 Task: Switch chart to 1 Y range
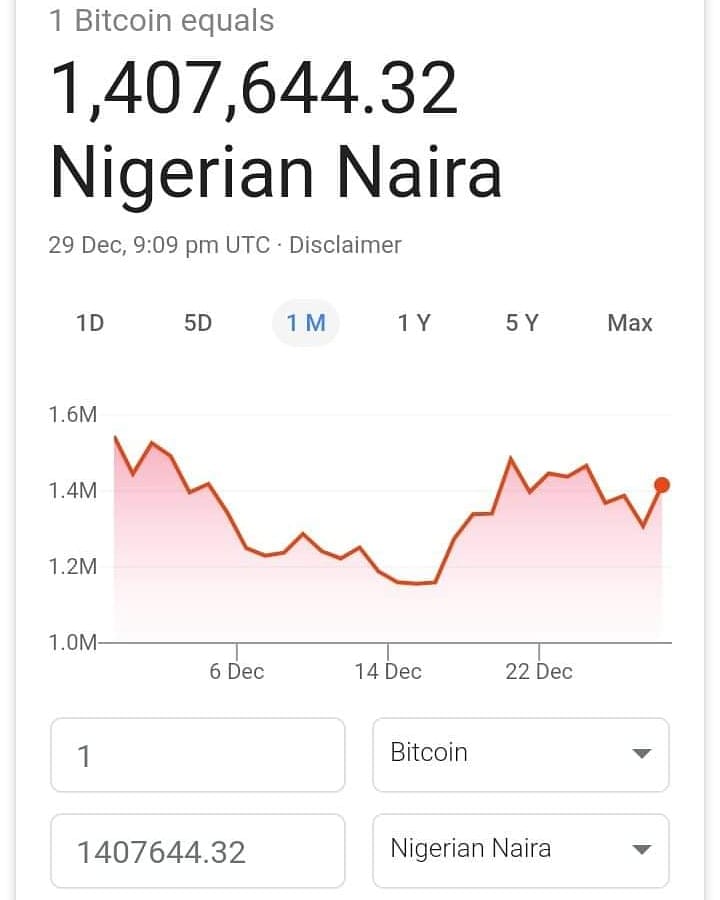click(414, 323)
